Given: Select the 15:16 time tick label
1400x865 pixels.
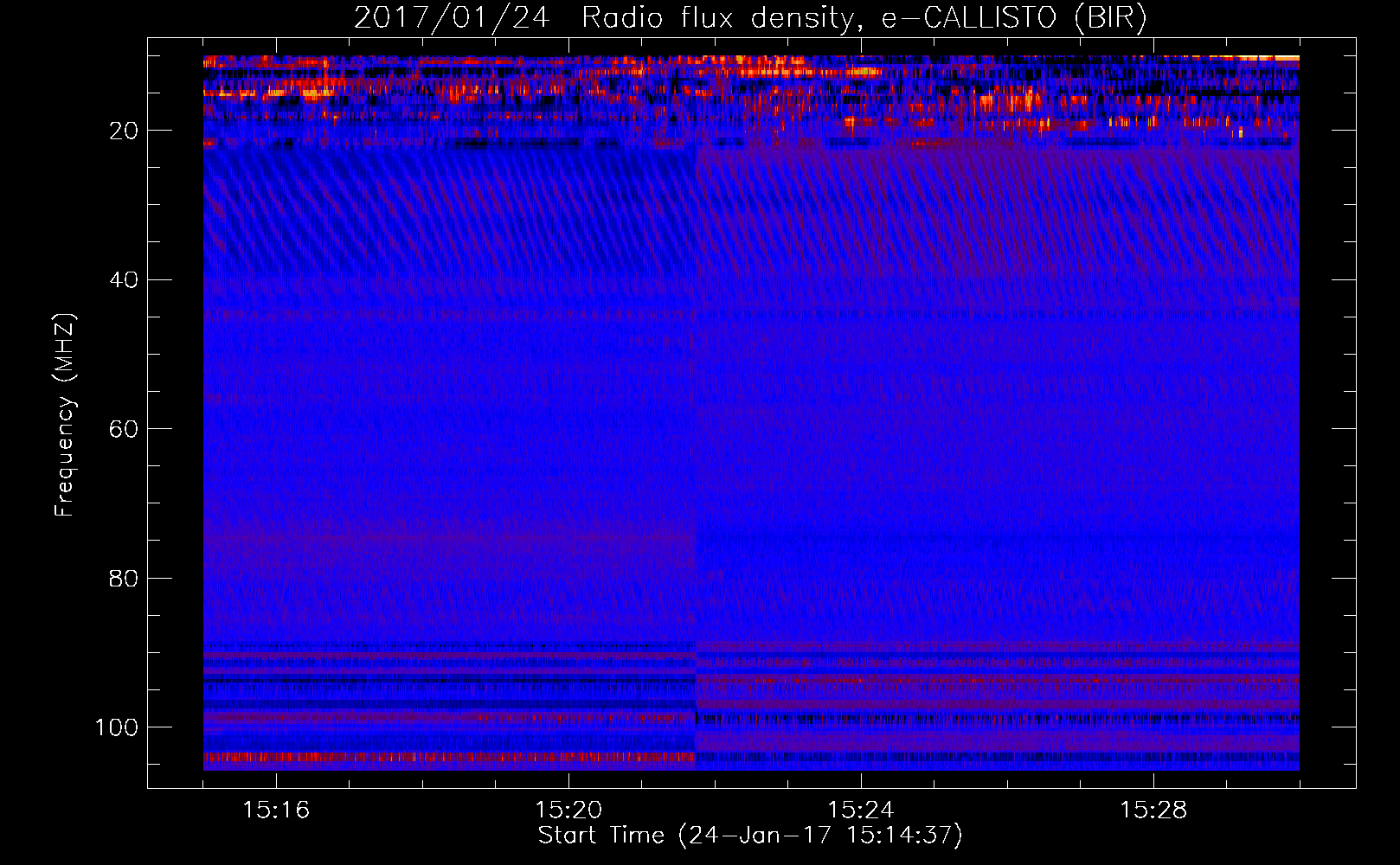Looking at the screenshot, I should coord(276,811).
